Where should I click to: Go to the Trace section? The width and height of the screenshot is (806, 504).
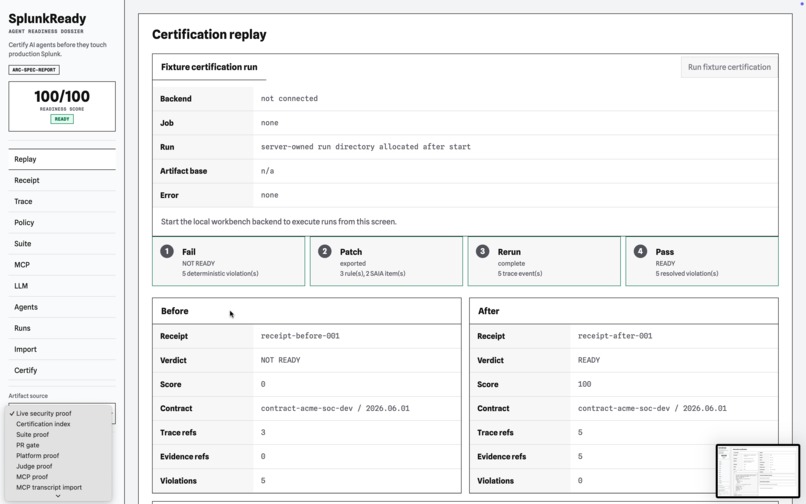coord(62,202)
